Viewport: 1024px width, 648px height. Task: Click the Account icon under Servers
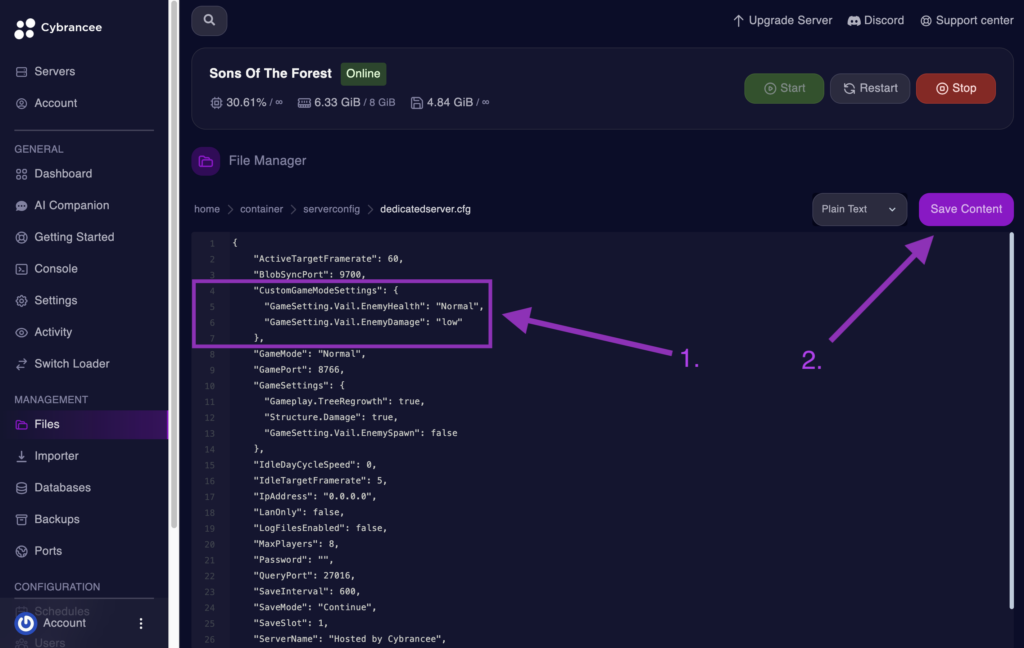[x=22, y=103]
